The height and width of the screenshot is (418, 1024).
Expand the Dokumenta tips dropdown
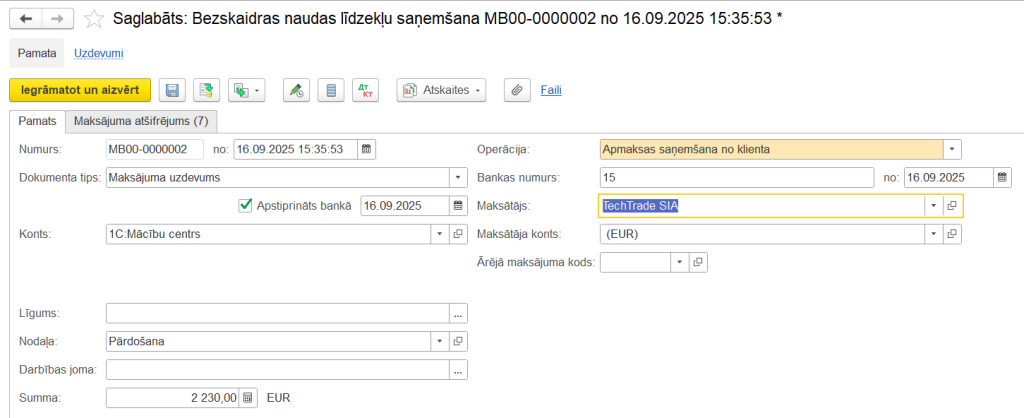click(x=459, y=178)
